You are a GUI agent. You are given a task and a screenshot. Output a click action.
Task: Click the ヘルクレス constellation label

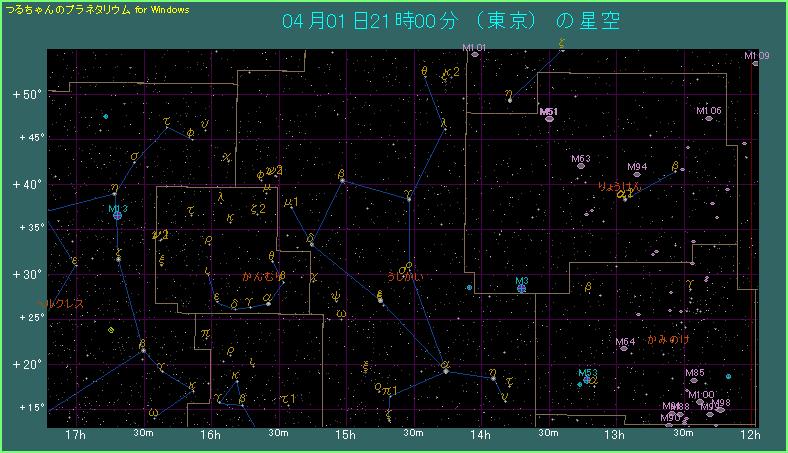point(61,302)
